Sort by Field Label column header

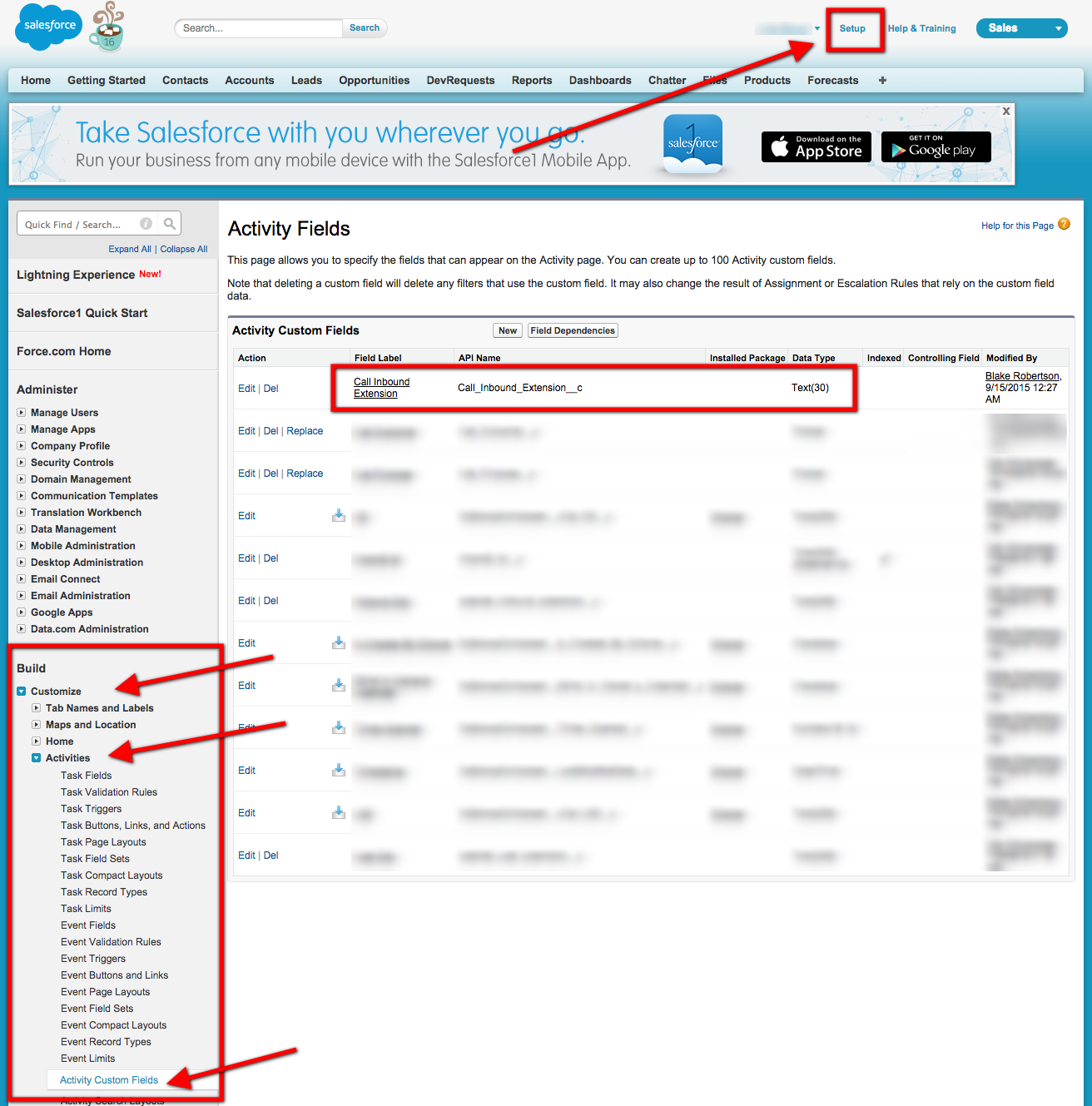378,358
